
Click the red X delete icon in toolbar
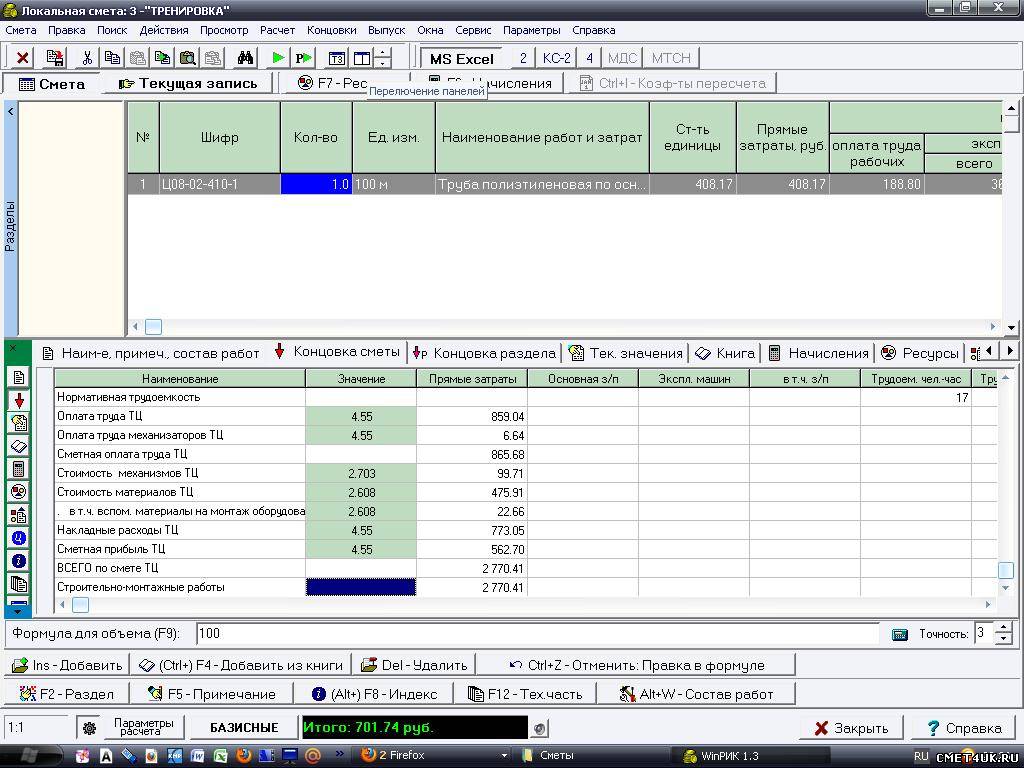tap(22, 58)
